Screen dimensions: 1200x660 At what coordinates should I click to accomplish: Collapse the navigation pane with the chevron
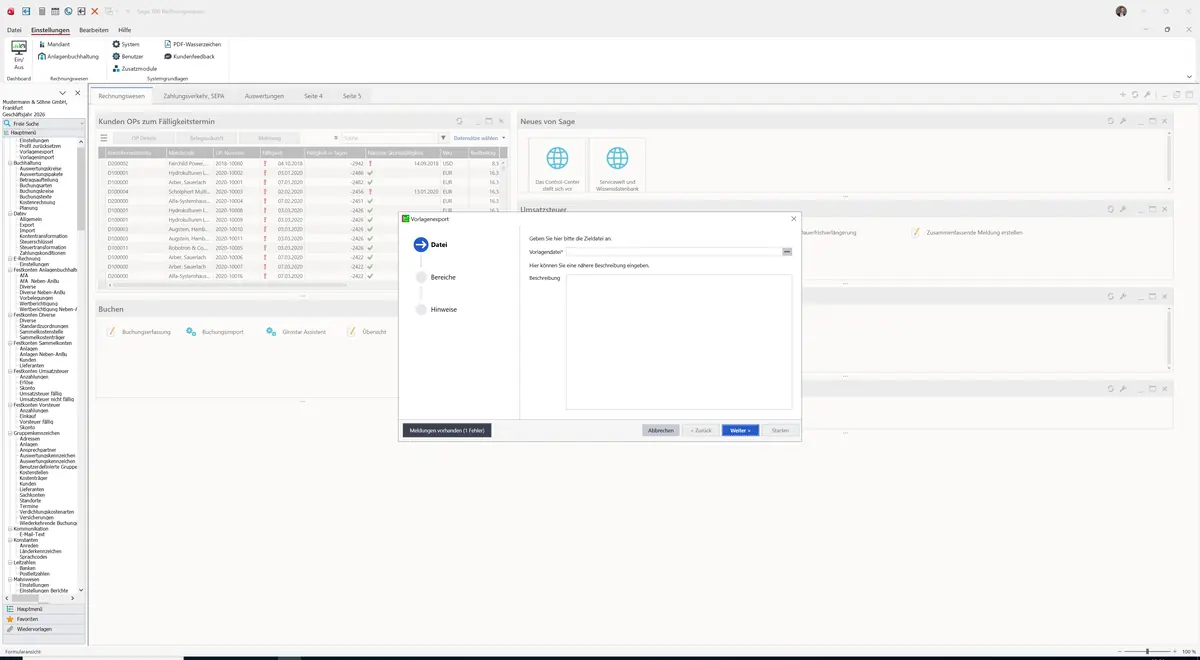click(63, 93)
